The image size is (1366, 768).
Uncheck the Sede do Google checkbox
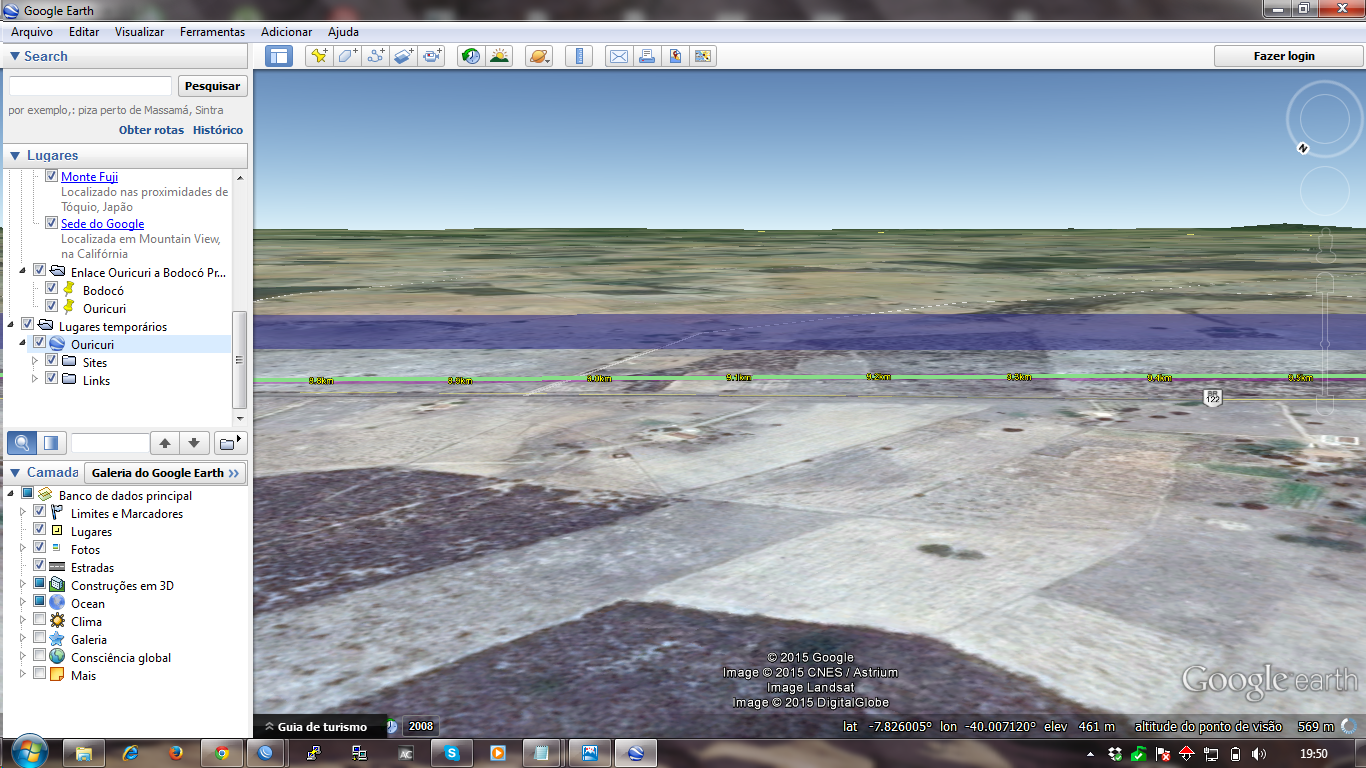52,223
